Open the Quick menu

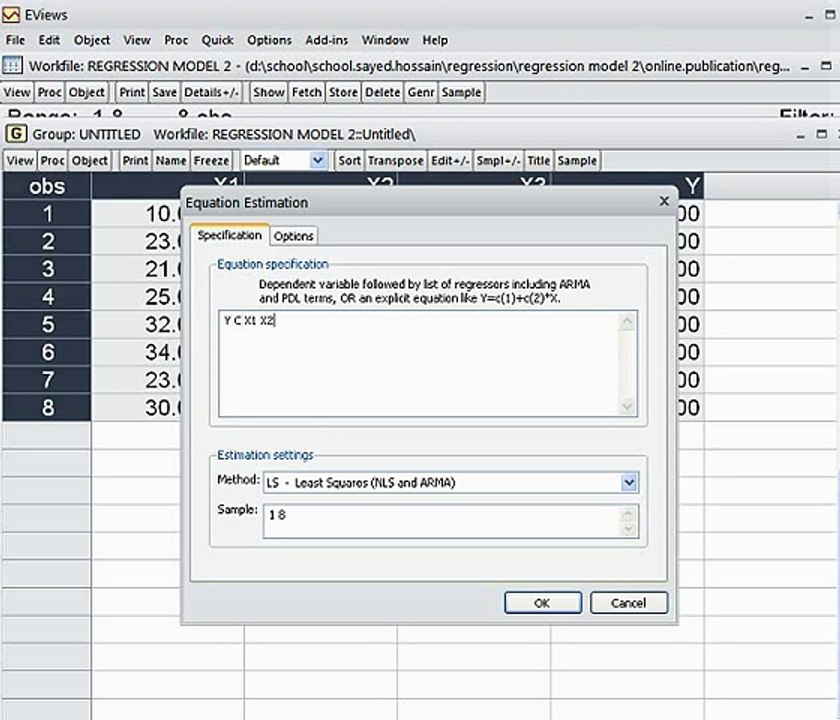[x=217, y=40]
